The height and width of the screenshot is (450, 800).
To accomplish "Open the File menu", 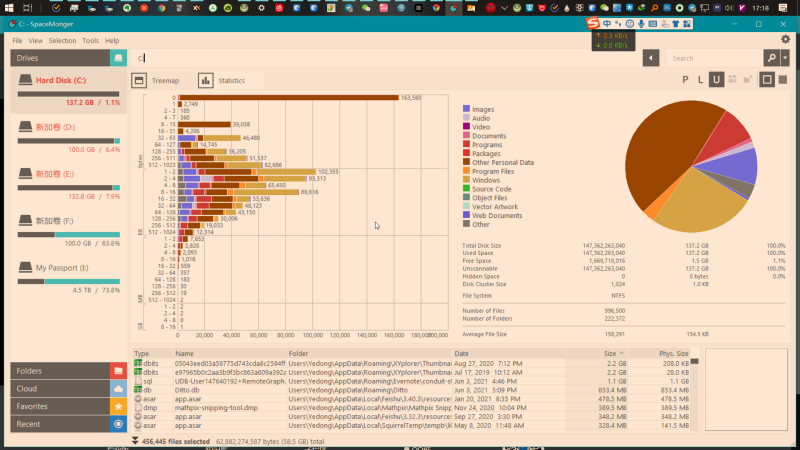I will 17,41.
